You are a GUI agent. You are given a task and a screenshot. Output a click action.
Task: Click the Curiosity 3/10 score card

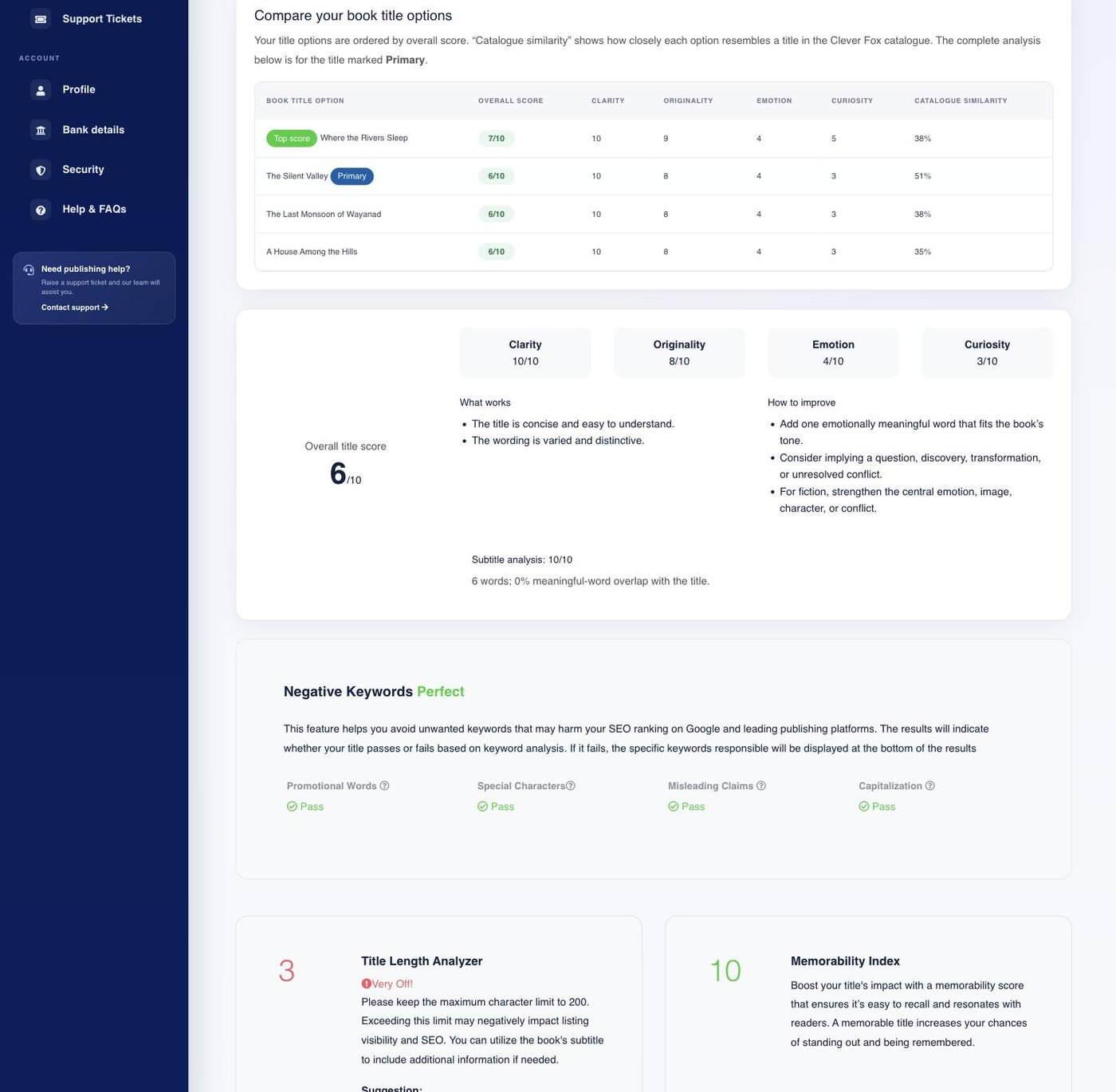coord(987,352)
